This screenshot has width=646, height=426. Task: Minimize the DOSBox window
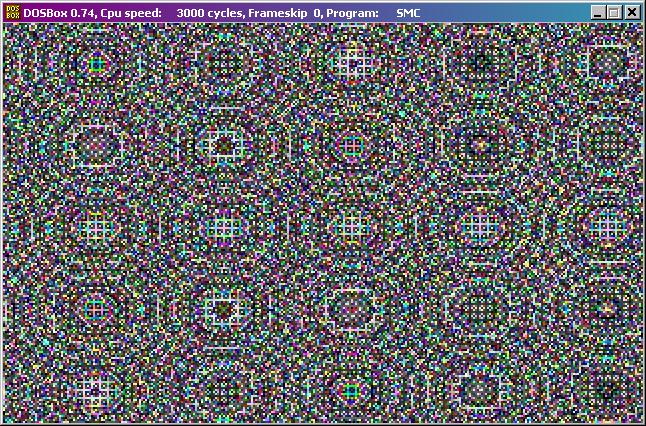597,13
